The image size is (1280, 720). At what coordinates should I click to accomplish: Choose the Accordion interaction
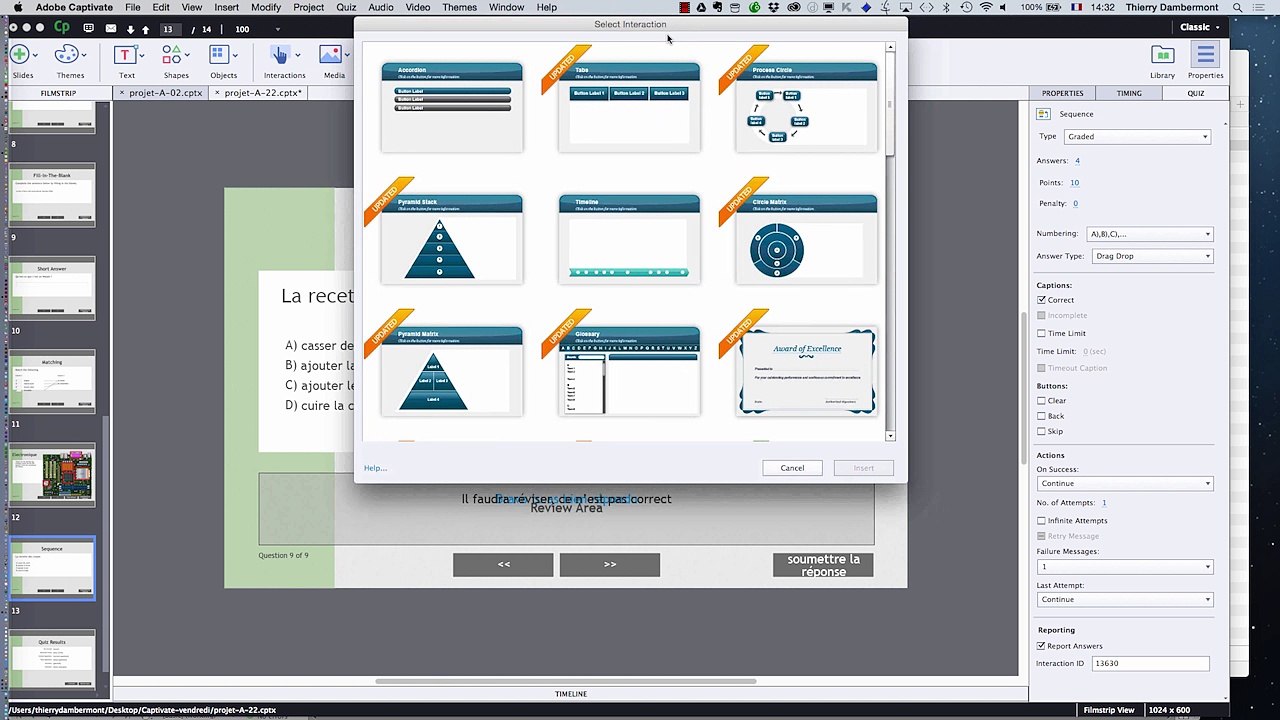tap(452, 107)
